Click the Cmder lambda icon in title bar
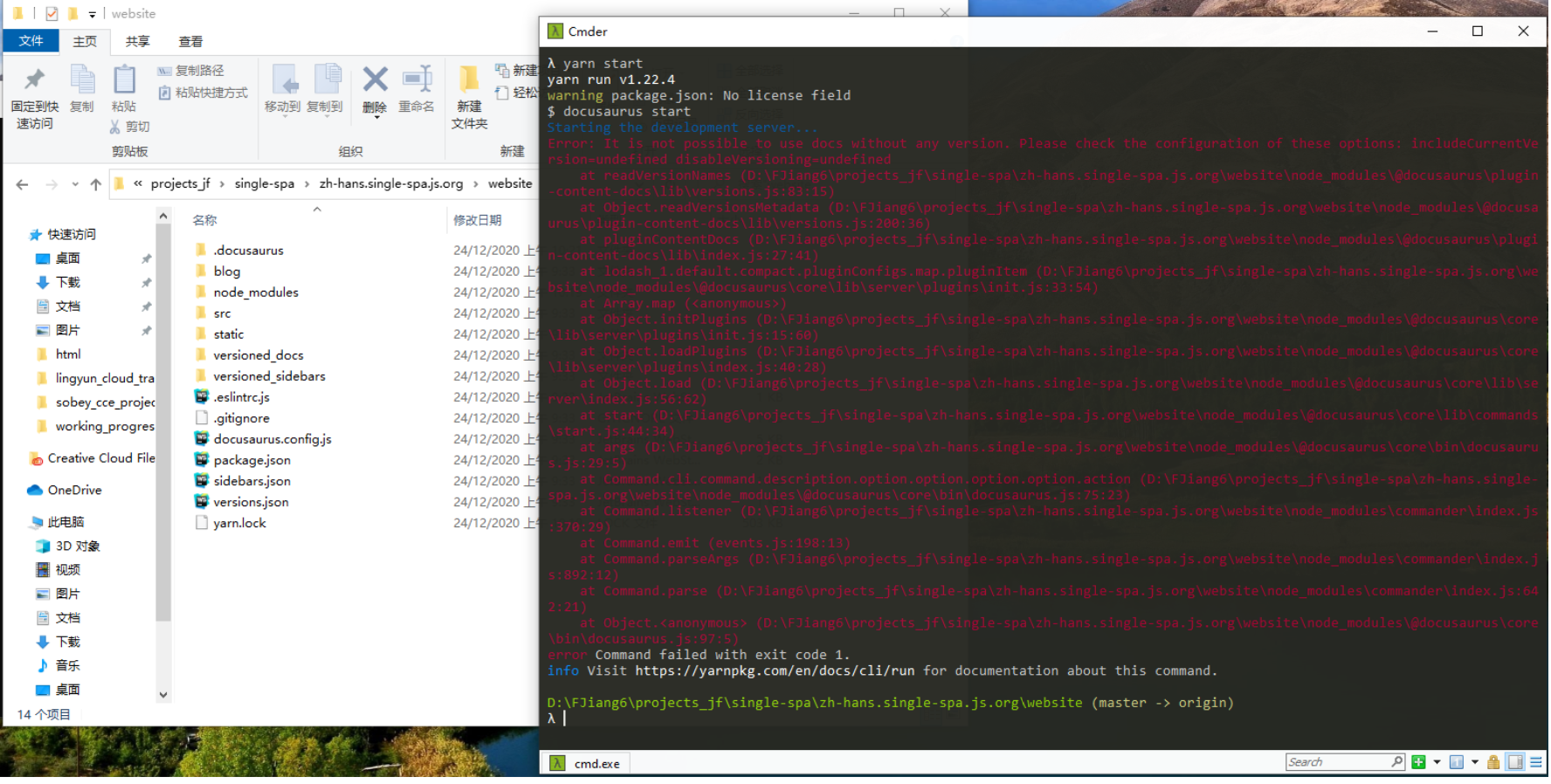This screenshot has height=784, width=1551. point(555,31)
